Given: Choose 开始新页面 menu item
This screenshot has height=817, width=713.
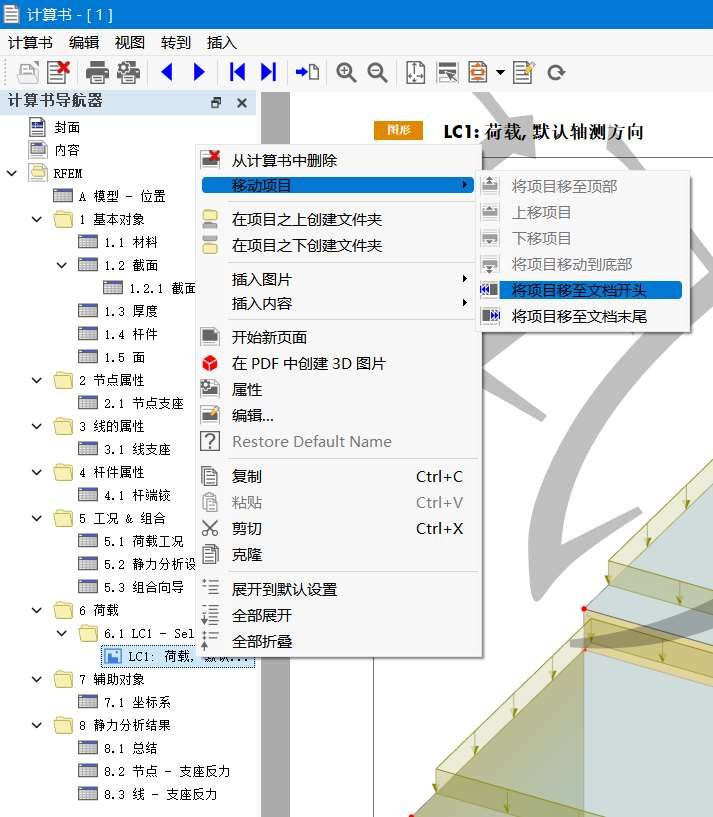Looking at the screenshot, I should (x=337, y=337).
